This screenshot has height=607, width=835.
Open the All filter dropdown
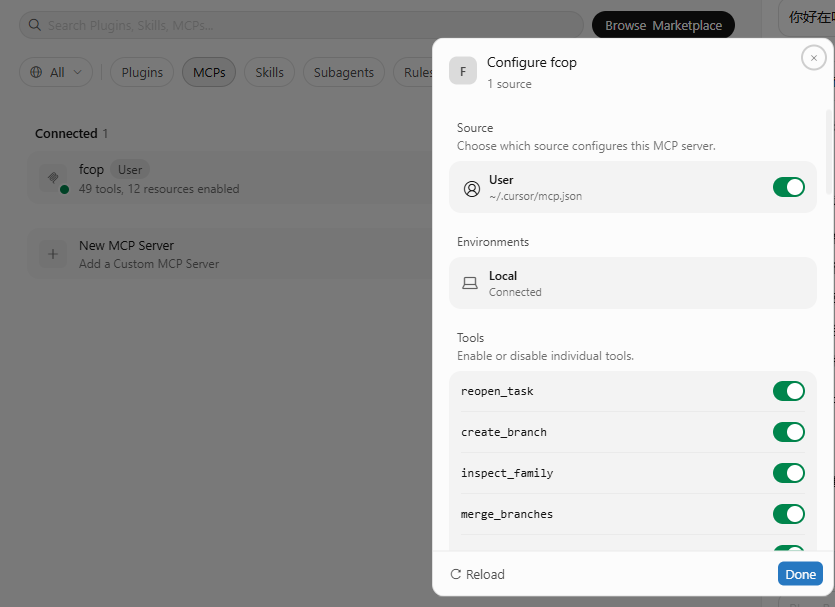56,72
